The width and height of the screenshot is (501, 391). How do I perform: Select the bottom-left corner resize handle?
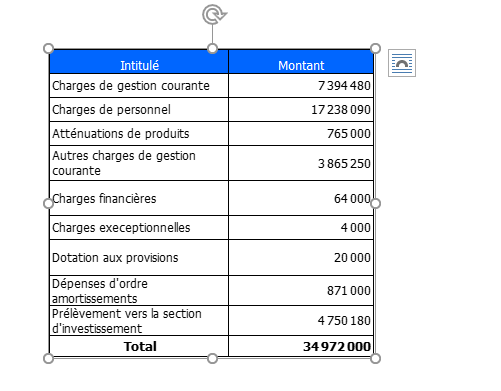49,359
